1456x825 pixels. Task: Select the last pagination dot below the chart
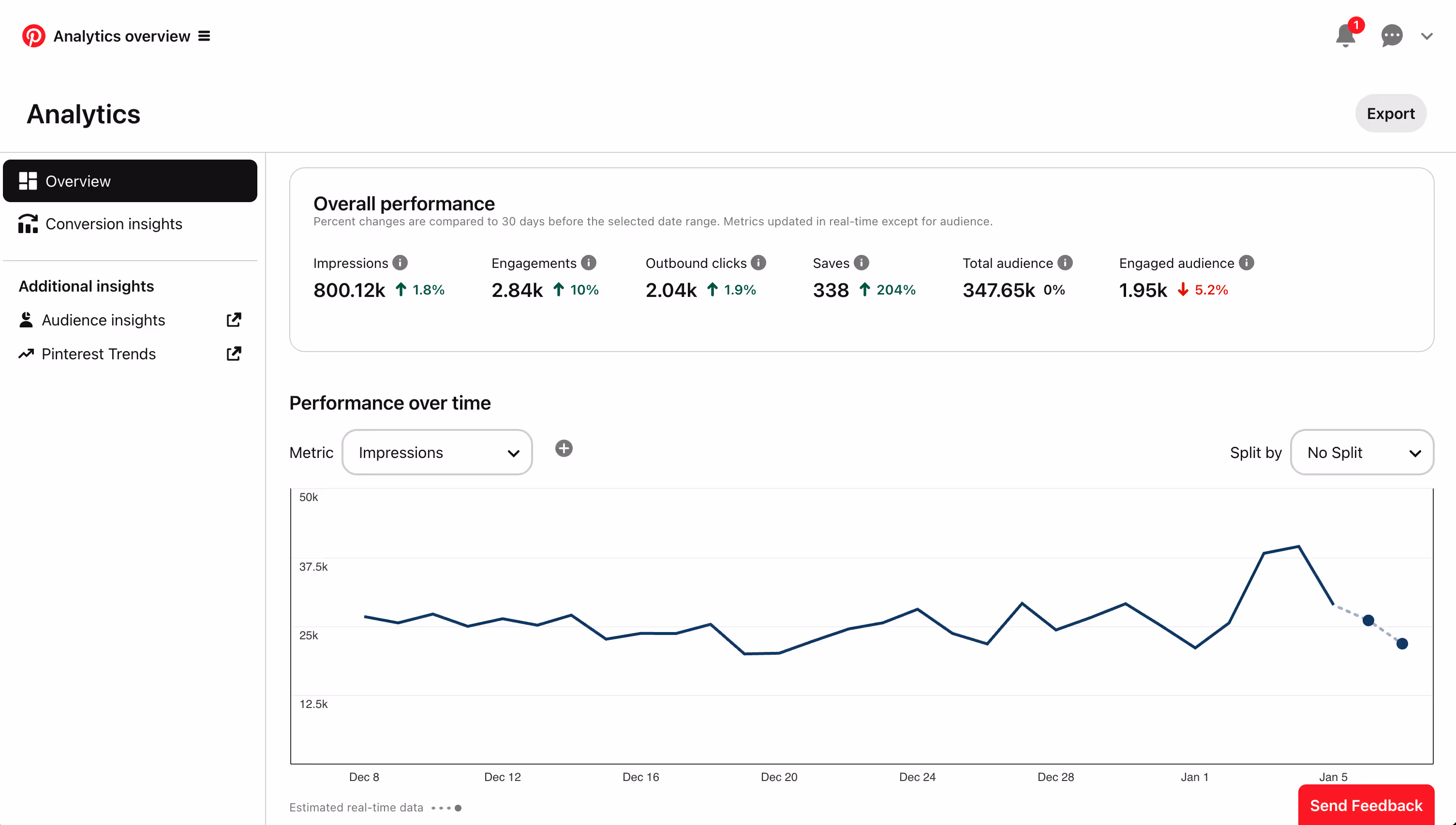pos(458,808)
